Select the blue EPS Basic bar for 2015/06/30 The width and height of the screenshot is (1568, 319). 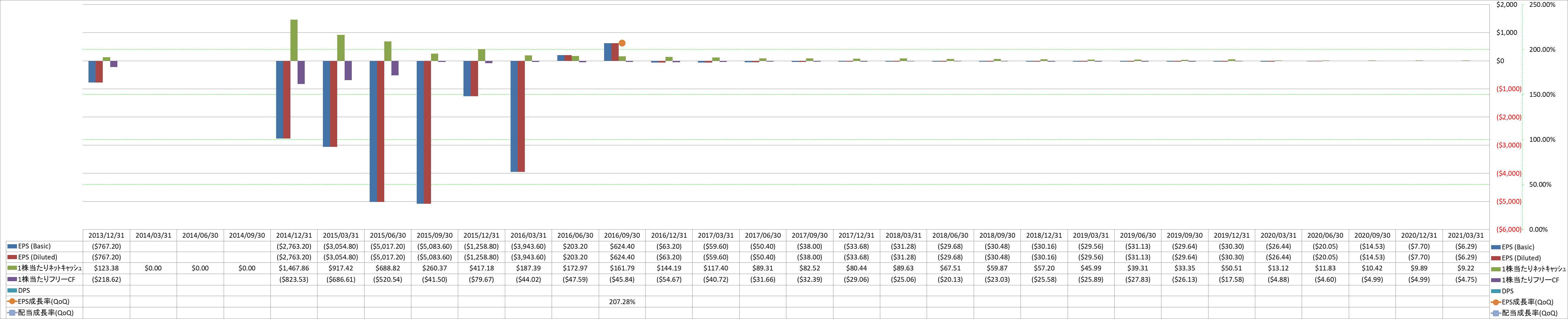point(373,131)
